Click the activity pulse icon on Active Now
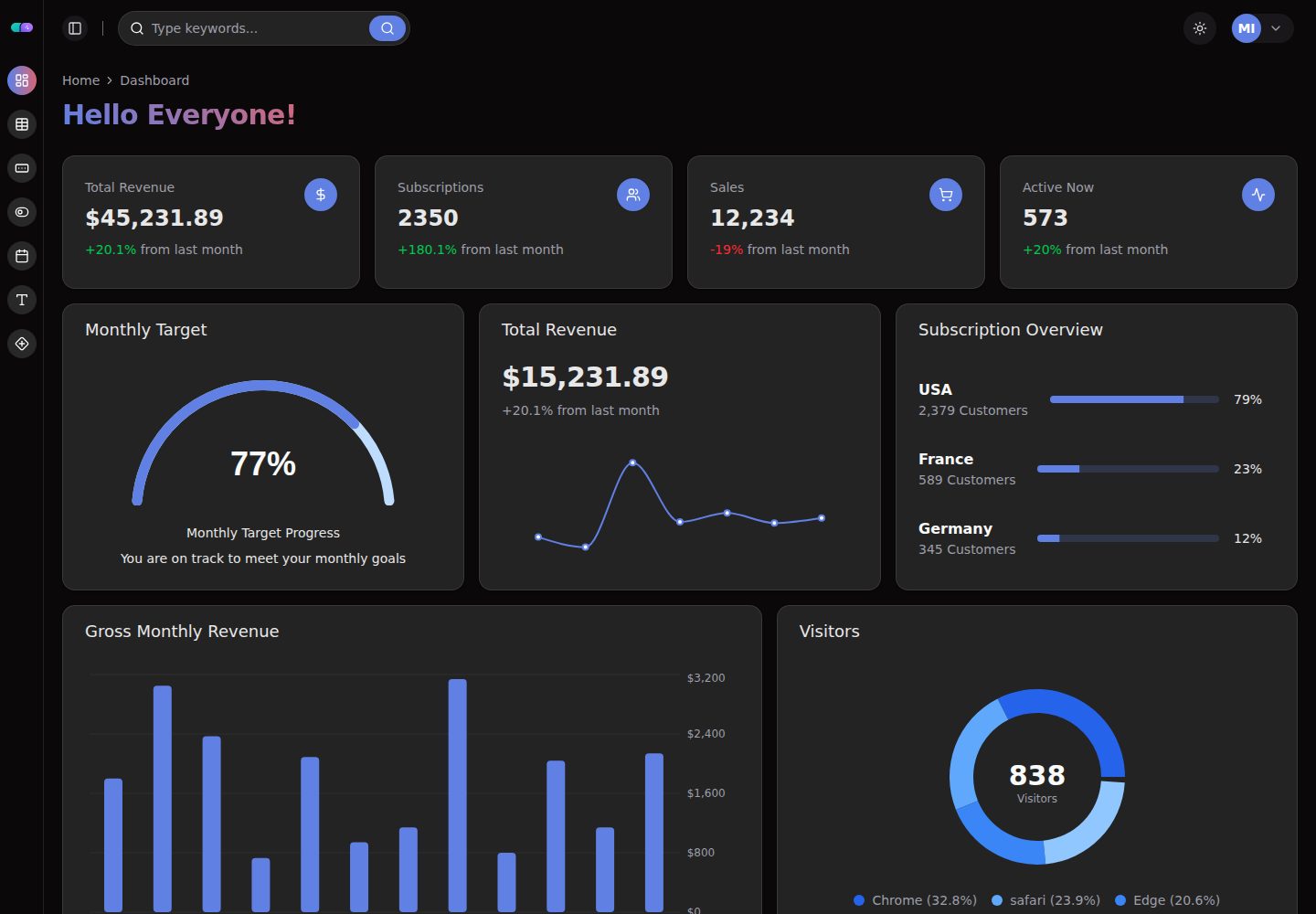The height and width of the screenshot is (914, 1316). [1258, 195]
